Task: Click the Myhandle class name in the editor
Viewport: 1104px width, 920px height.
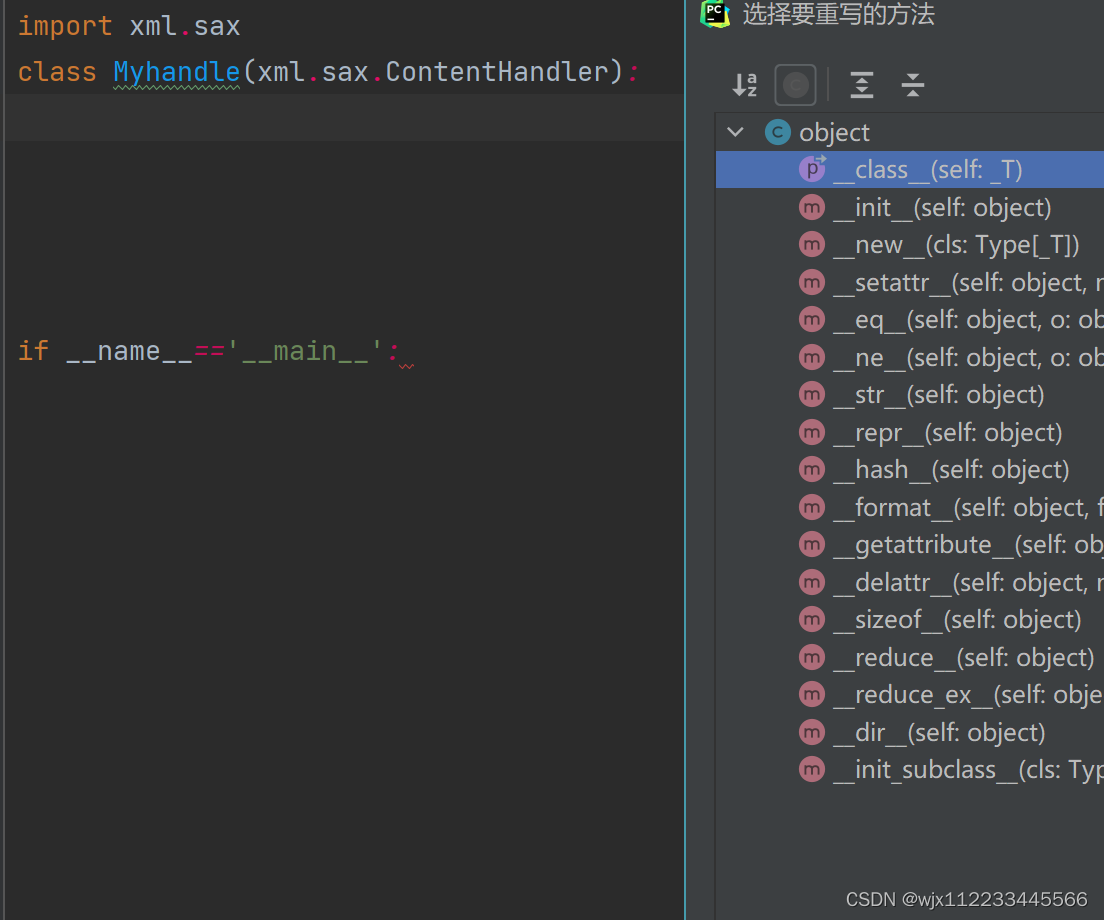Action: pyautogui.click(x=176, y=71)
